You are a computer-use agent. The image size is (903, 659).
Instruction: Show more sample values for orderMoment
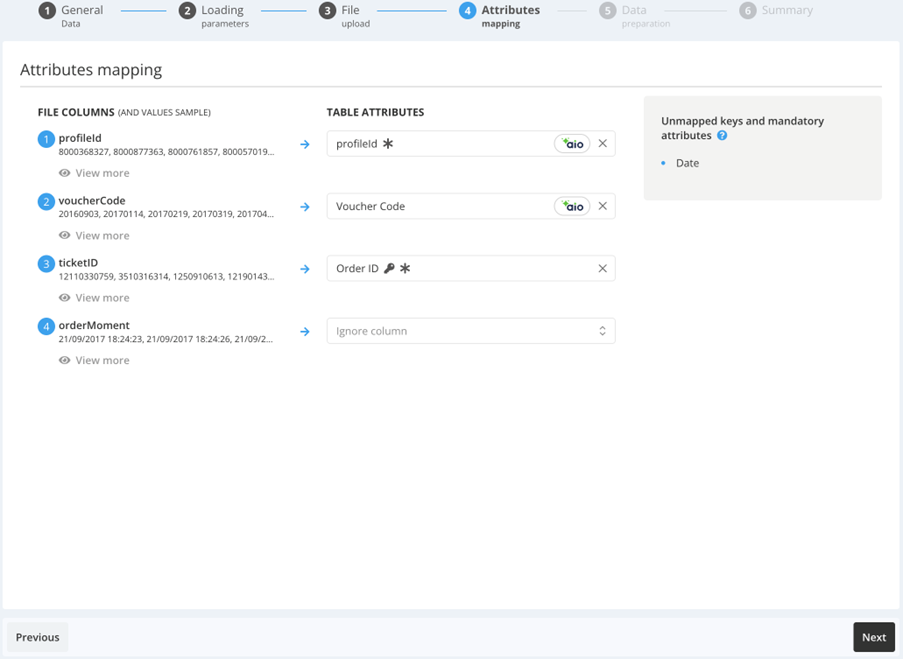[94, 360]
